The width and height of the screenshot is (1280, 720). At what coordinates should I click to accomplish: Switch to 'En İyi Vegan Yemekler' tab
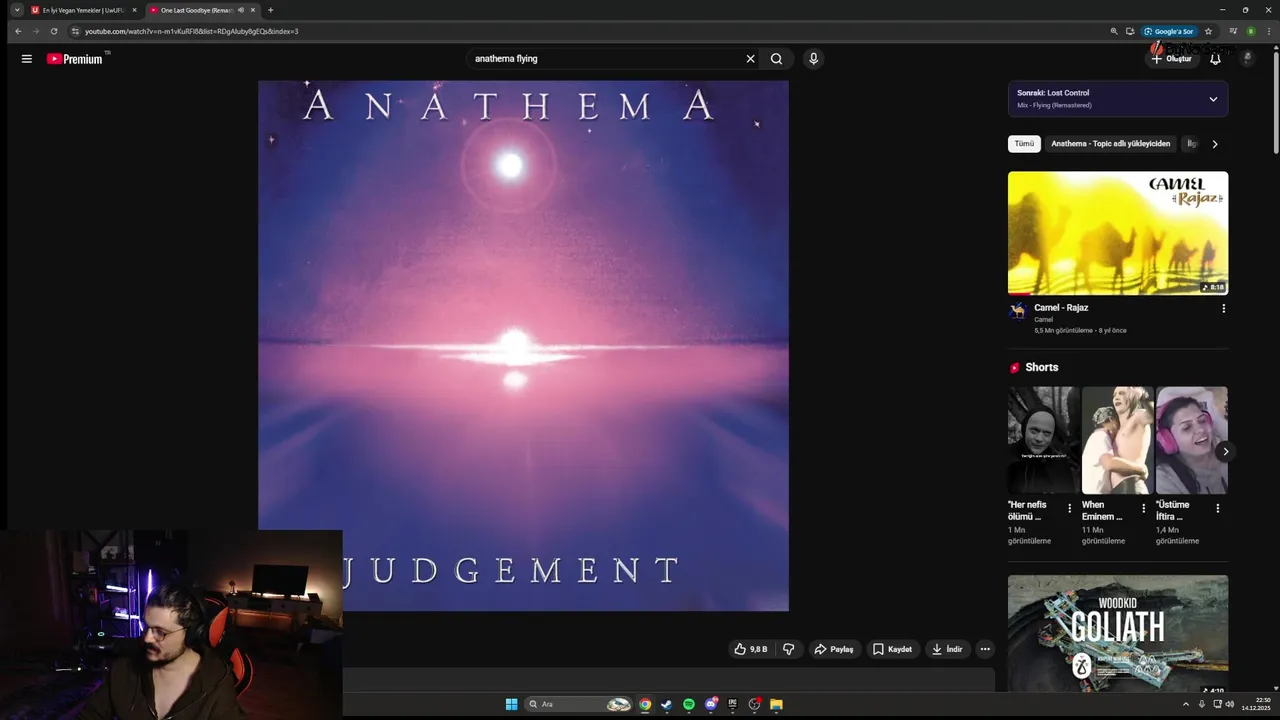tap(83, 10)
